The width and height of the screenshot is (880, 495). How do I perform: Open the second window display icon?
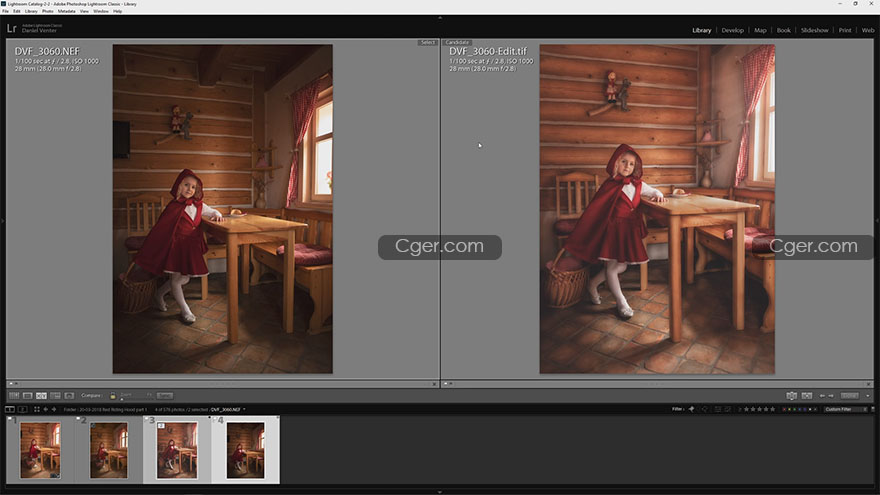pos(22,409)
